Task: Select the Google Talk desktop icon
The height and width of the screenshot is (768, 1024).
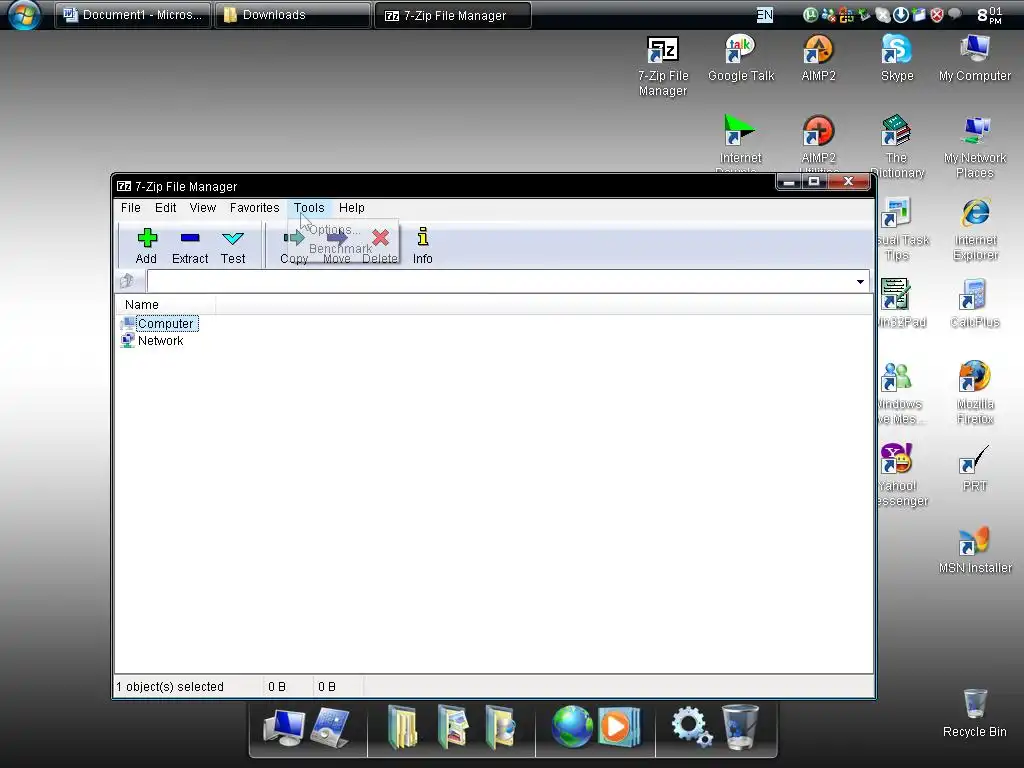Action: [741, 59]
